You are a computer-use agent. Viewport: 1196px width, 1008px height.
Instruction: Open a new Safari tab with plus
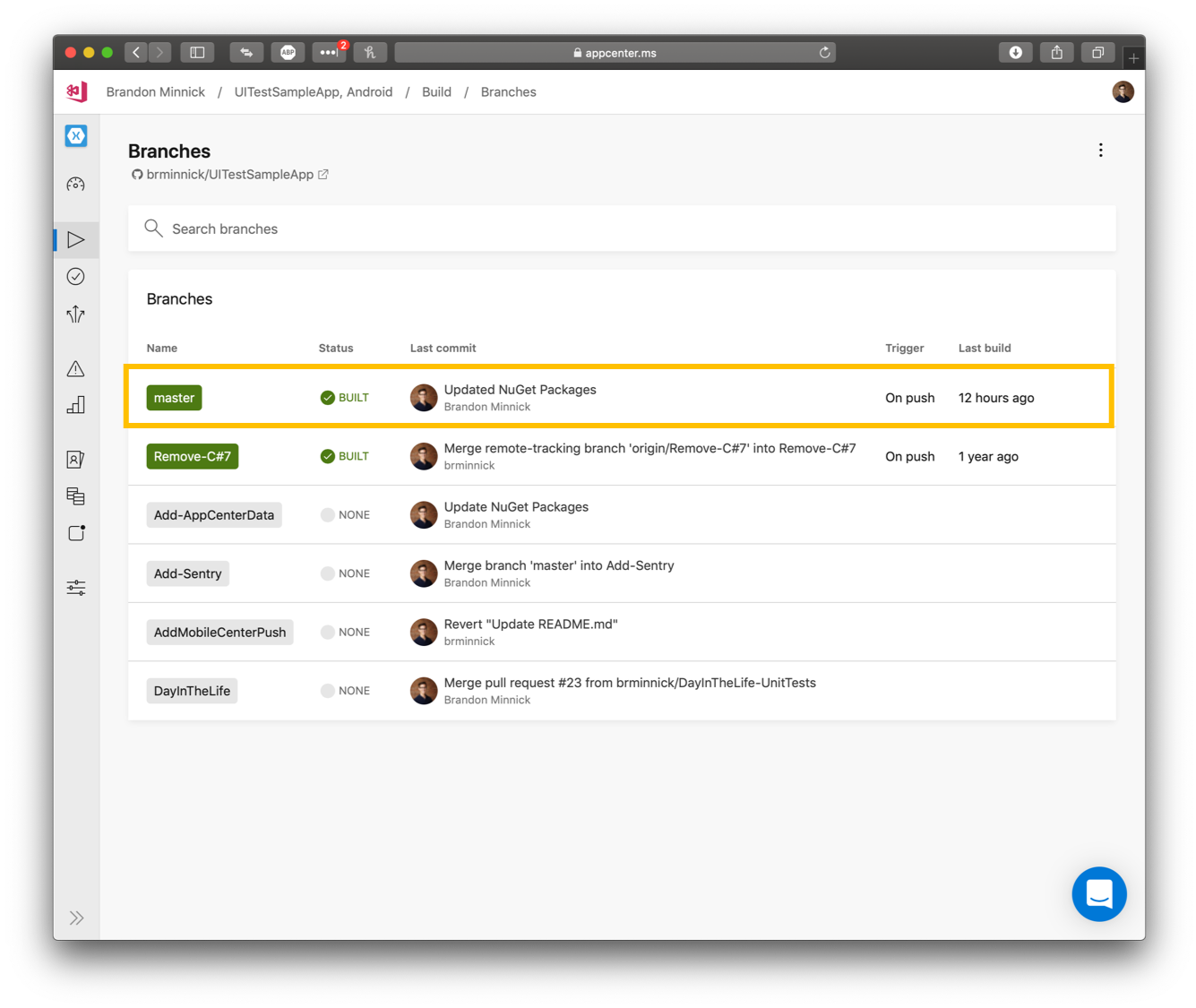(1133, 58)
